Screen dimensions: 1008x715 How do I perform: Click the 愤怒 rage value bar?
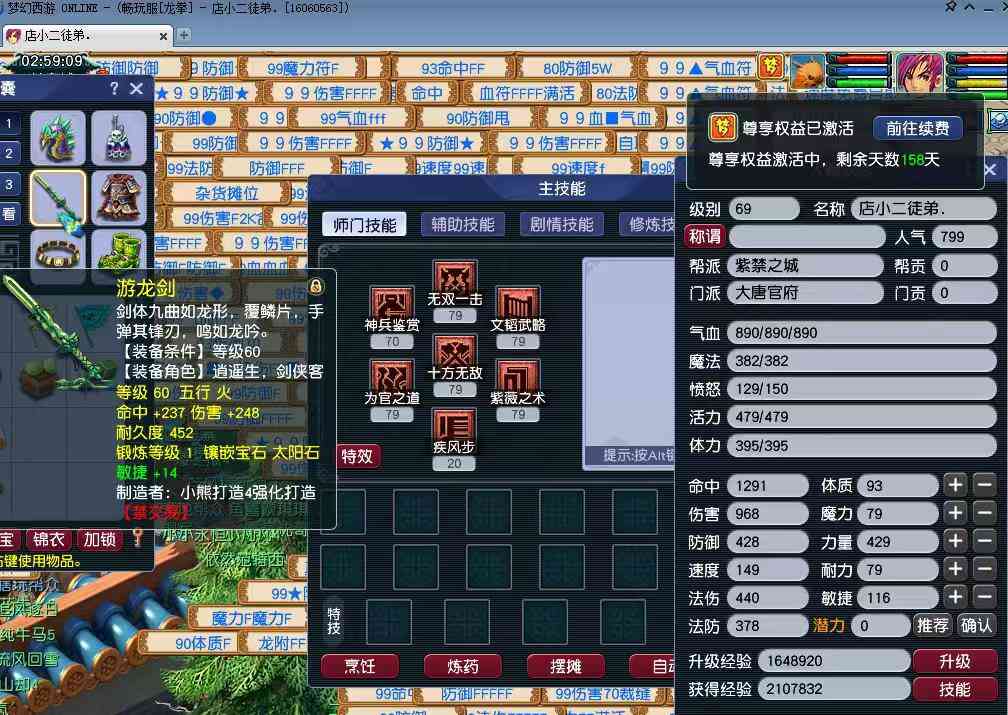[861, 389]
